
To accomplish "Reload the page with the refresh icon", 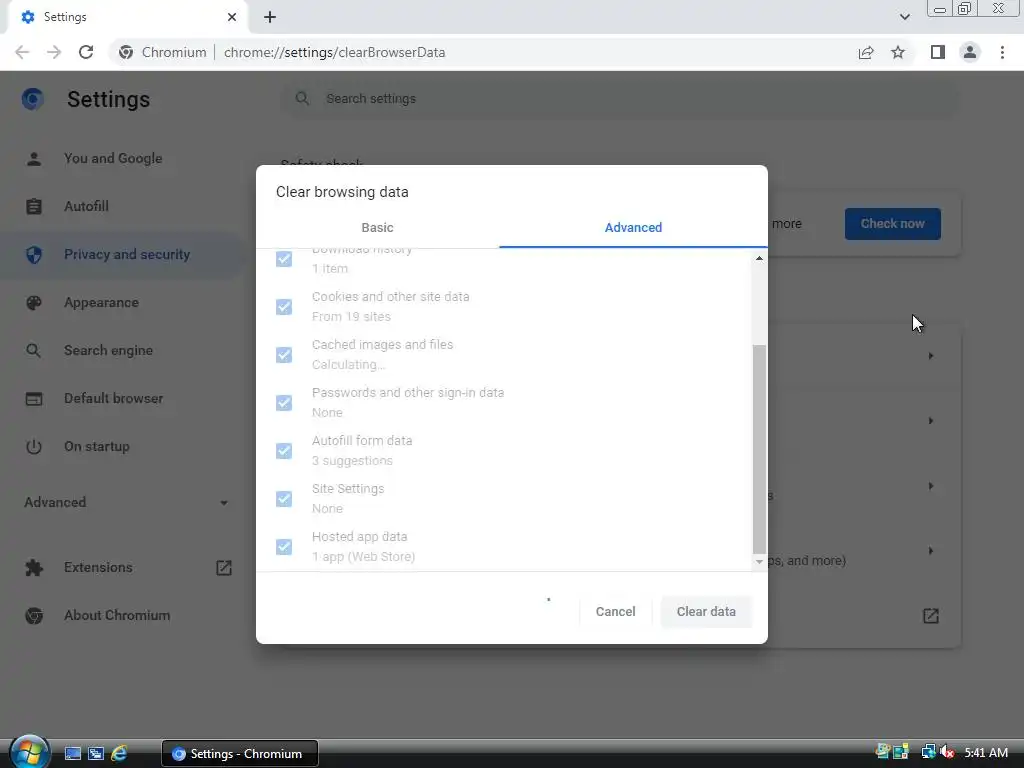I will pyautogui.click(x=86, y=52).
